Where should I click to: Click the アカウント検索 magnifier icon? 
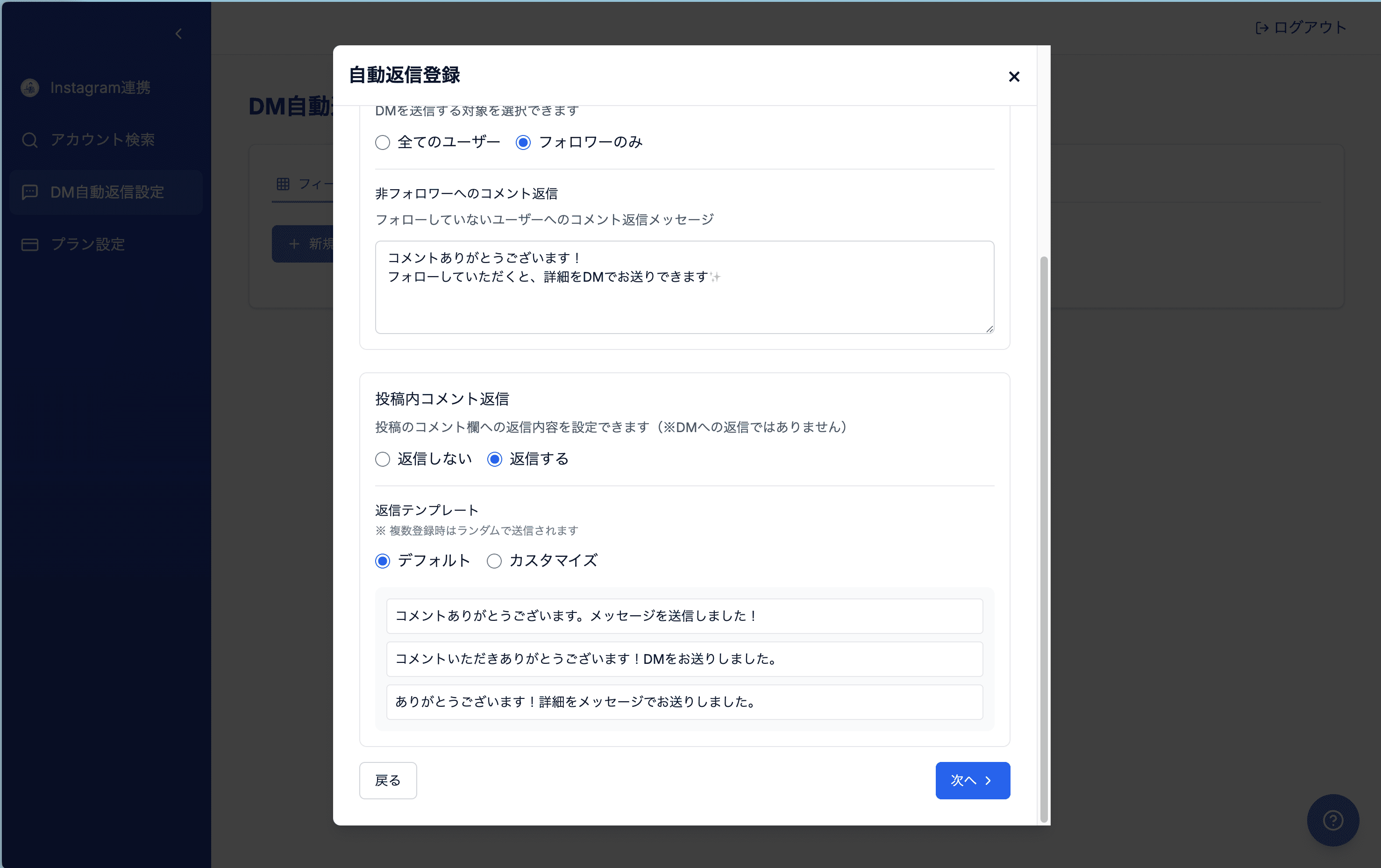coord(30,139)
